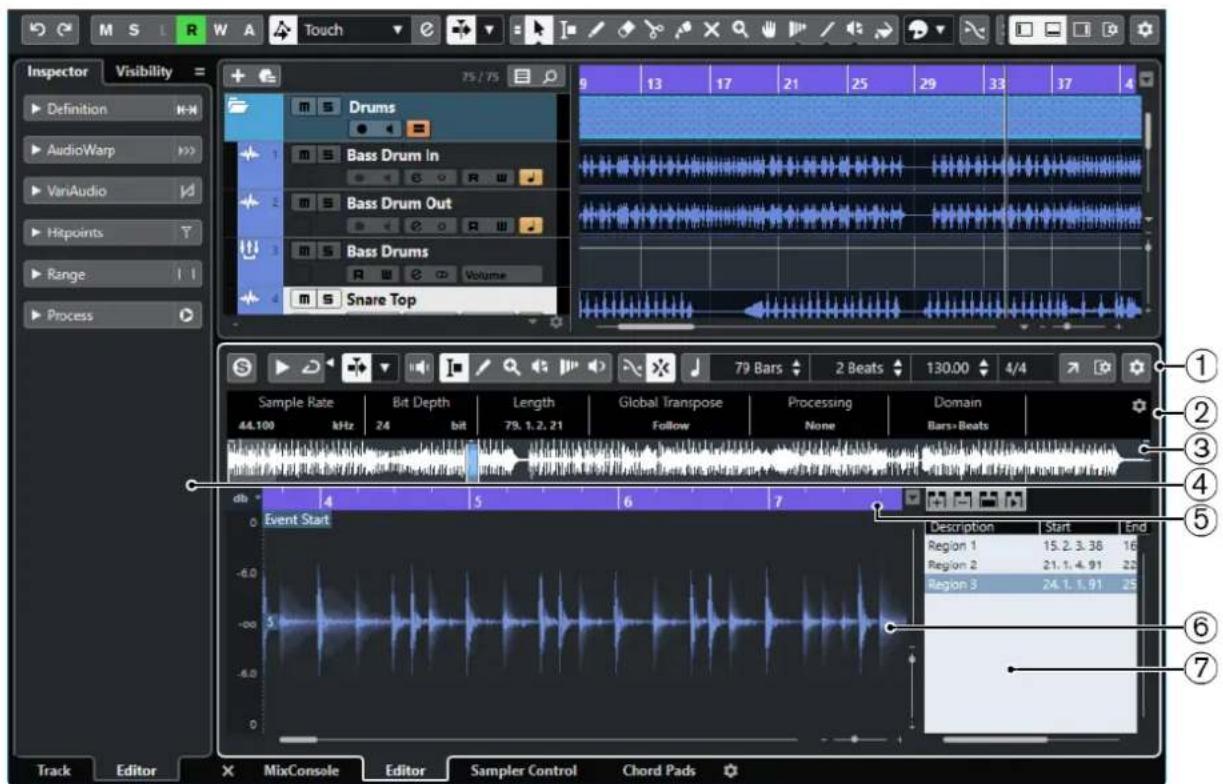Select the hand-shaped Comp tool
This screenshot has height=784, width=1223.
[x=768, y=30]
